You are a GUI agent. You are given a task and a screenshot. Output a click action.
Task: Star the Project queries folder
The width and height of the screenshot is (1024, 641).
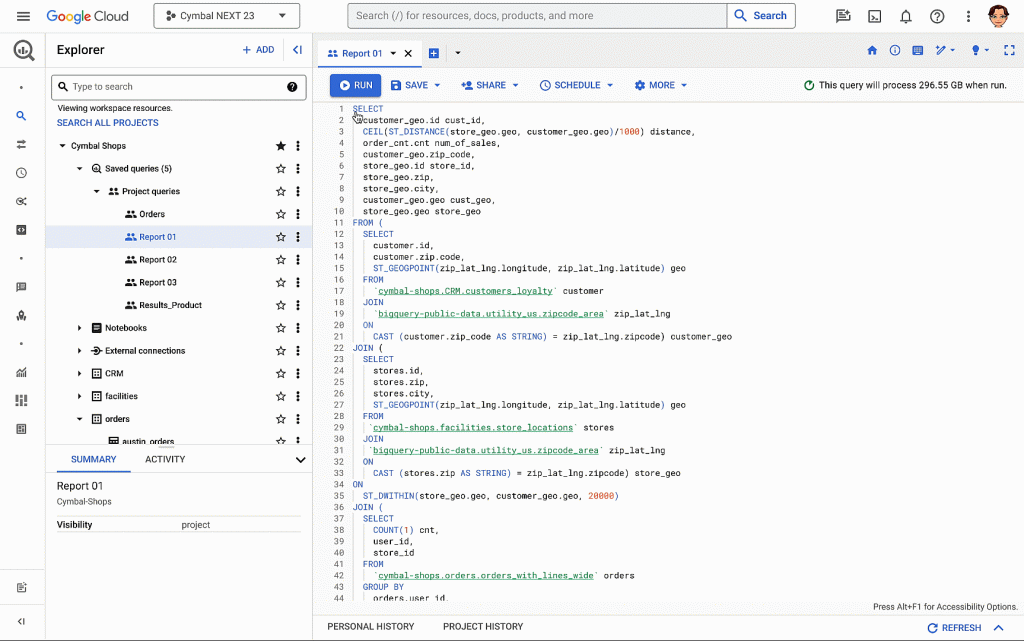pyautogui.click(x=281, y=191)
